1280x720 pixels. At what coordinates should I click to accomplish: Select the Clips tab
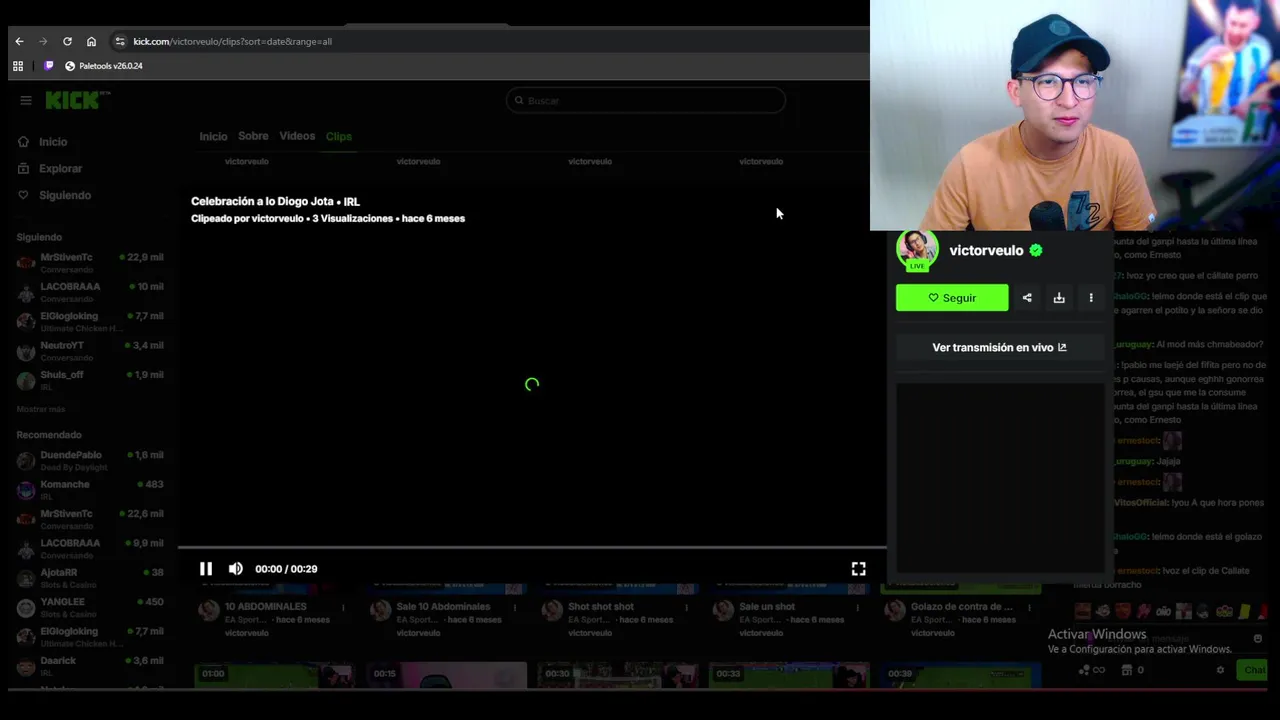[339, 136]
